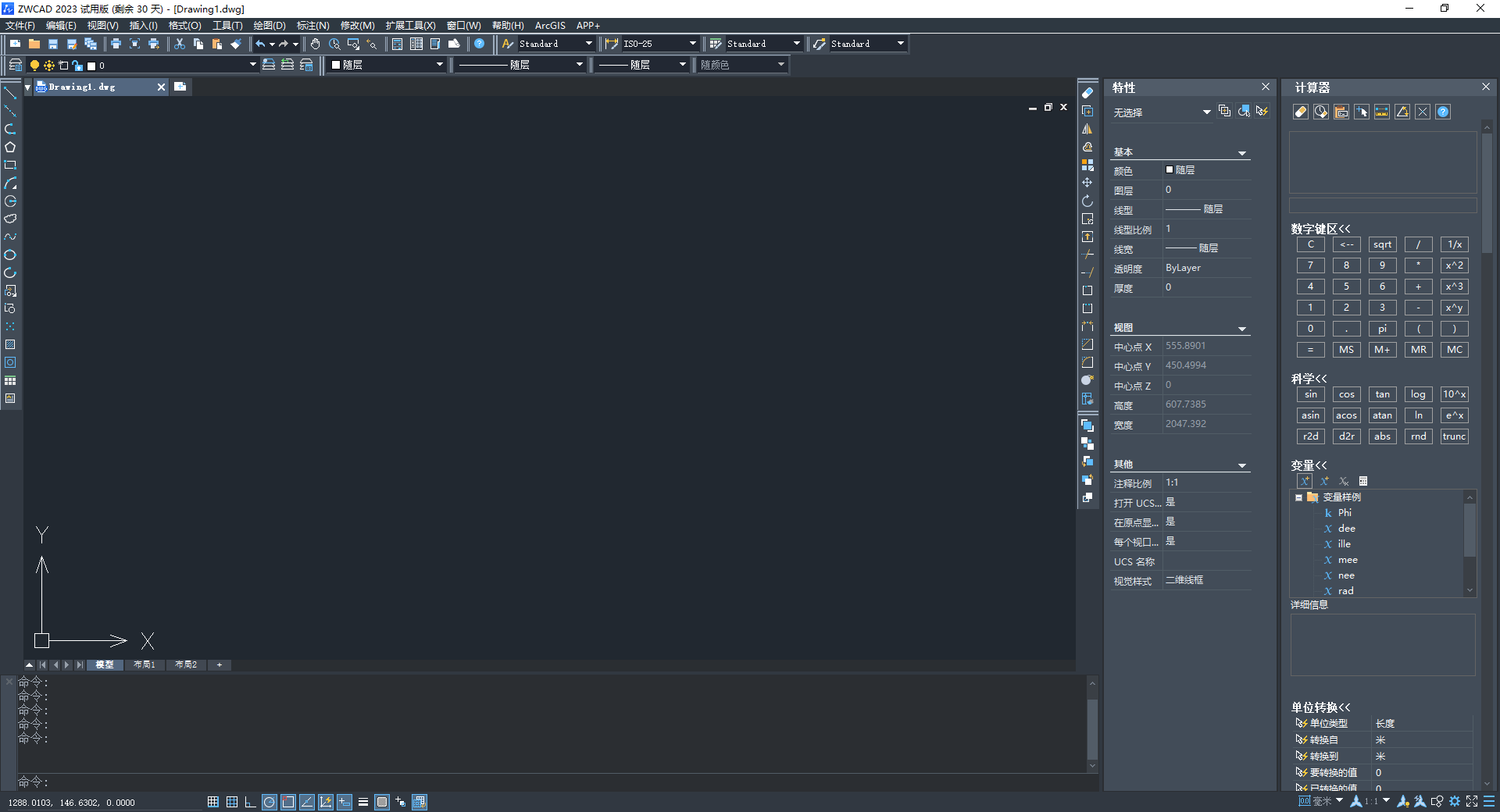Image resolution: width=1500 pixels, height=812 pixels.
Task: Click the pi calculator button
Action: 1383,329
